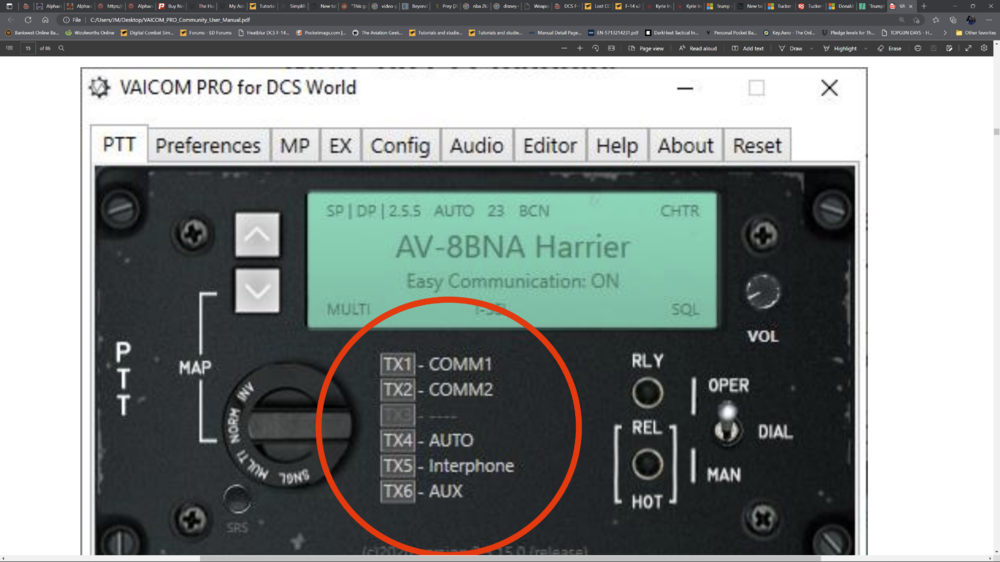Open the PDF table of contents icon
Screen dimensions: 1000x562
click(x=9, y=48)
